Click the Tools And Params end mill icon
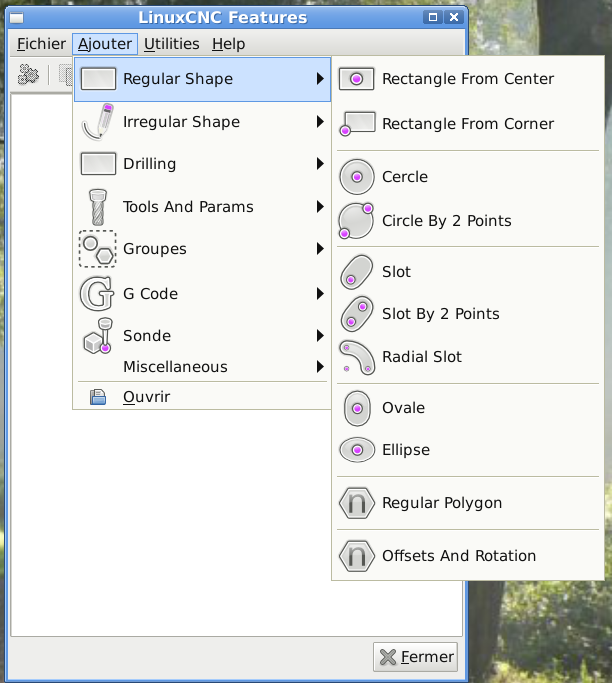The width and height of the screenshot is (612, 683). pos(98,207)
